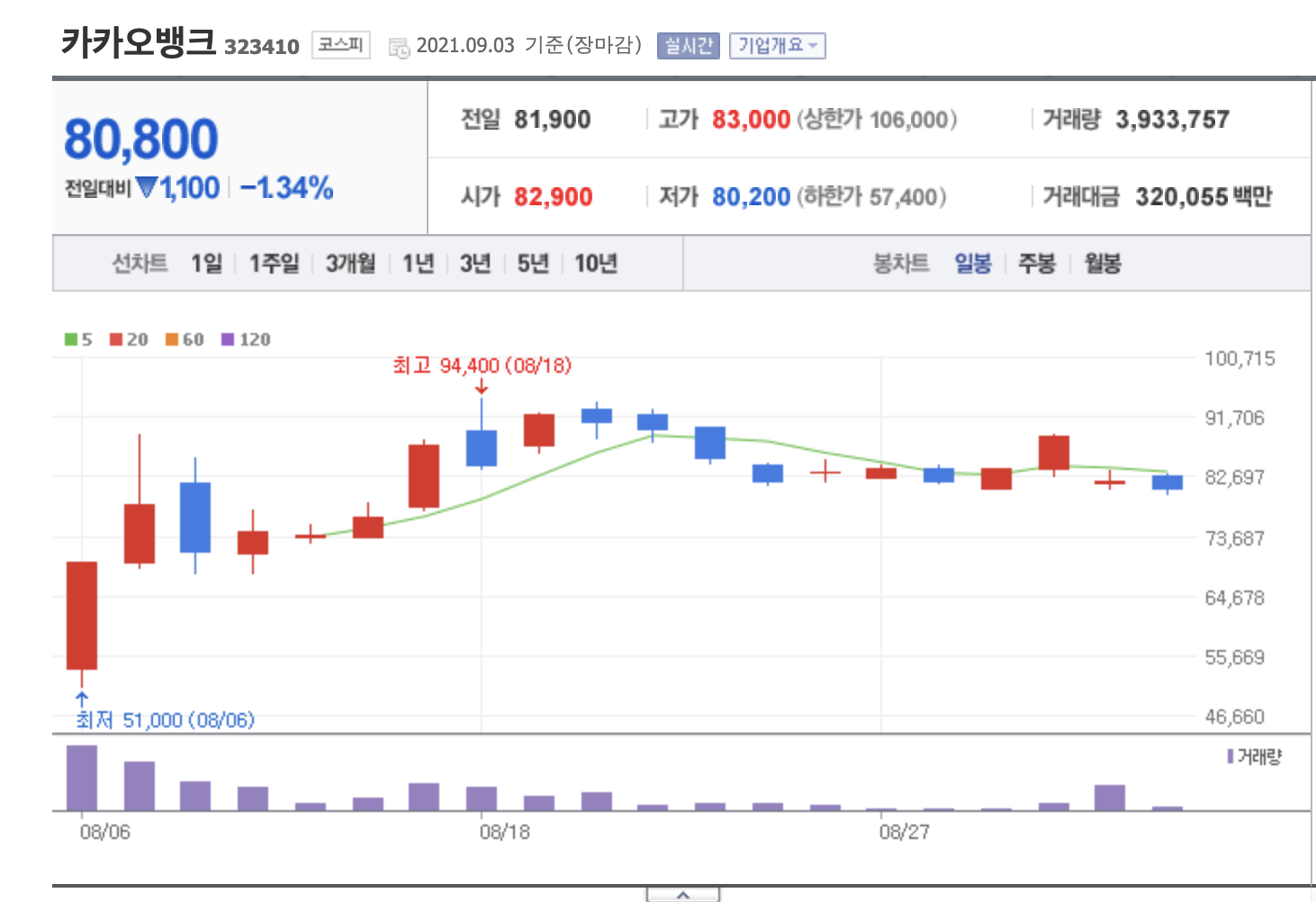Click the blue candlestick under the 최고 arrow

pos(482,447)
